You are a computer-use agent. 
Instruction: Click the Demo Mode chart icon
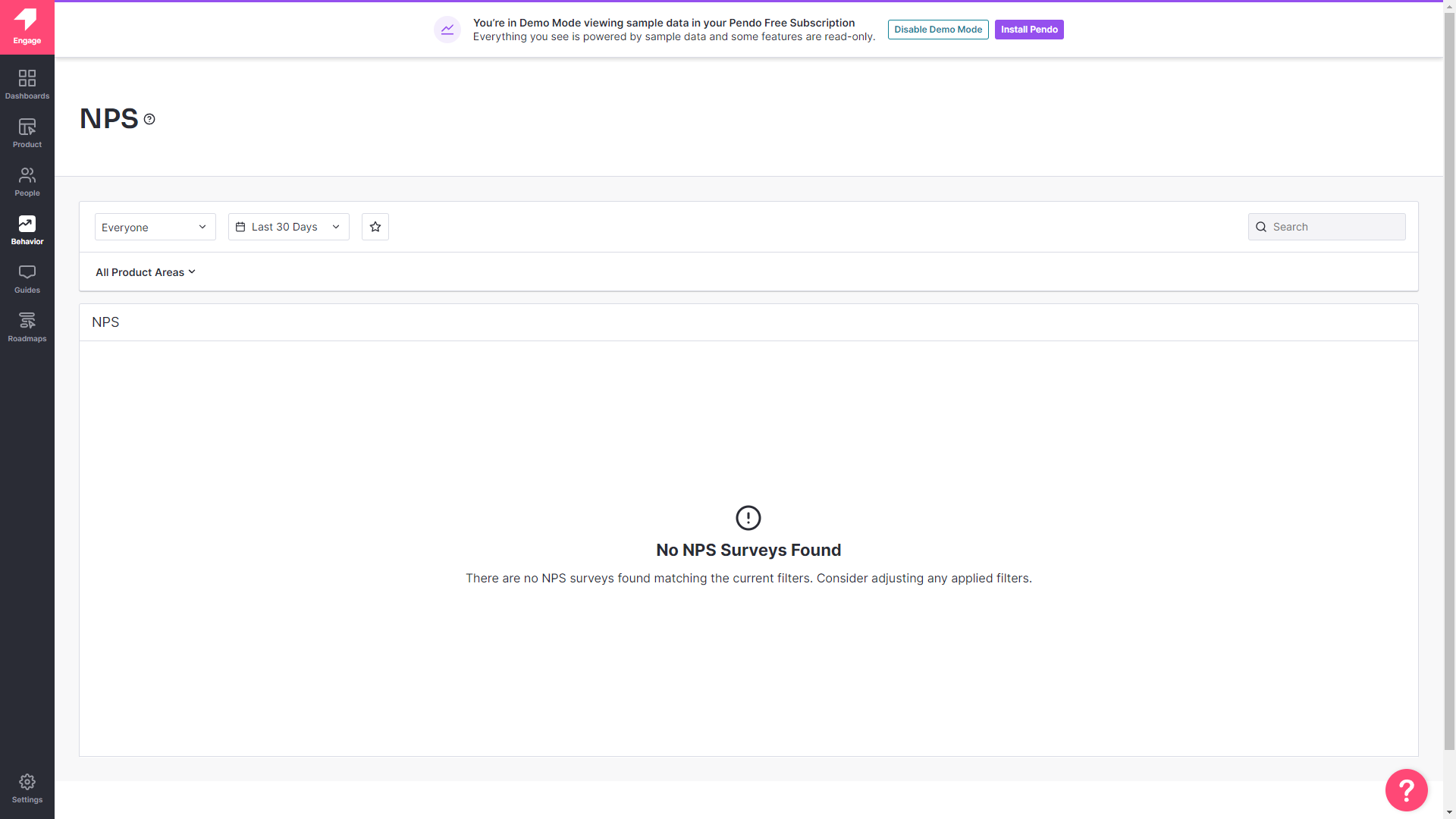click(x=447, y=30)
